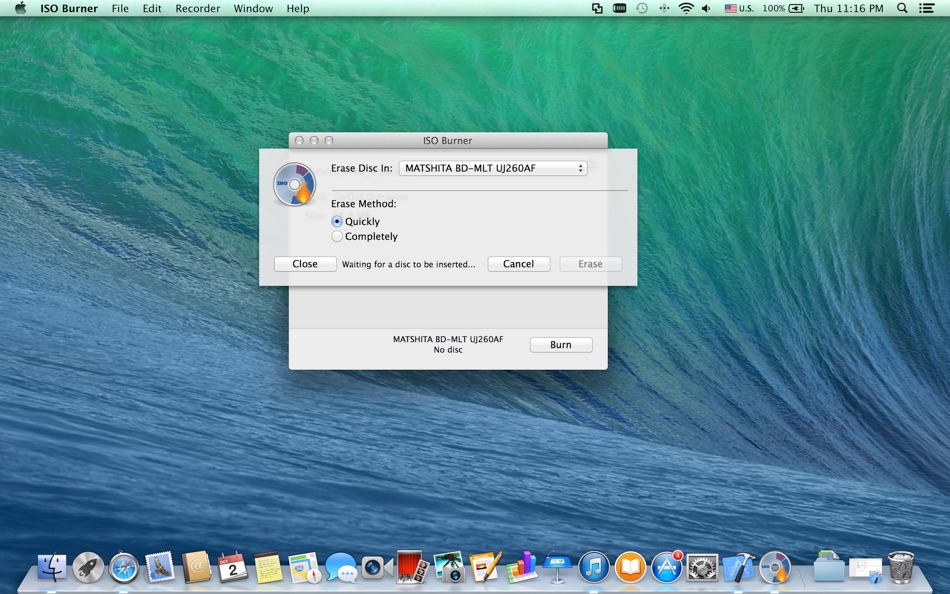Viewport: 950px width, 594px height.
Task: Open Finder from the Dock
Action: 52,568
